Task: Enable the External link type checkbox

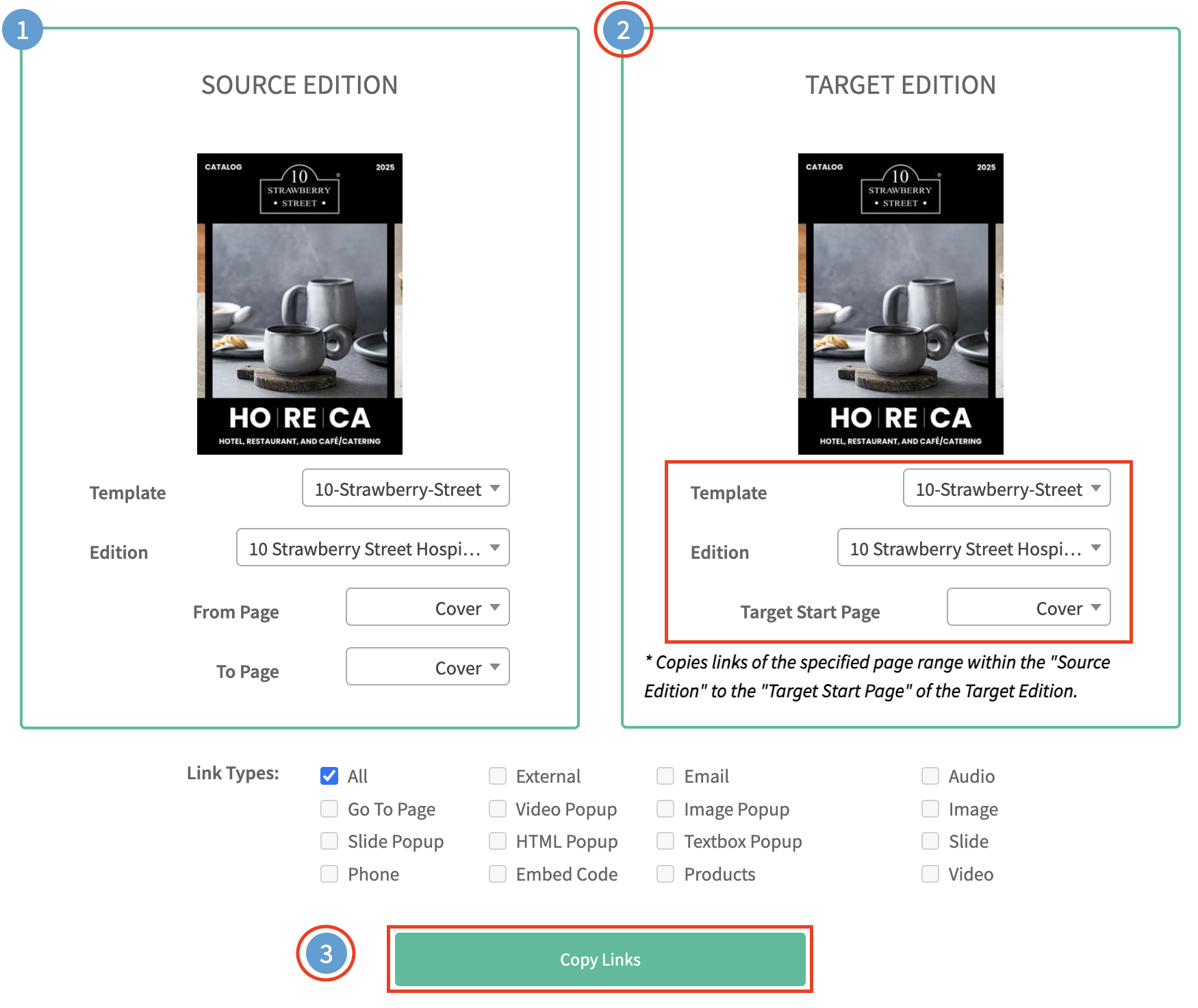Action: coord(498,776)
